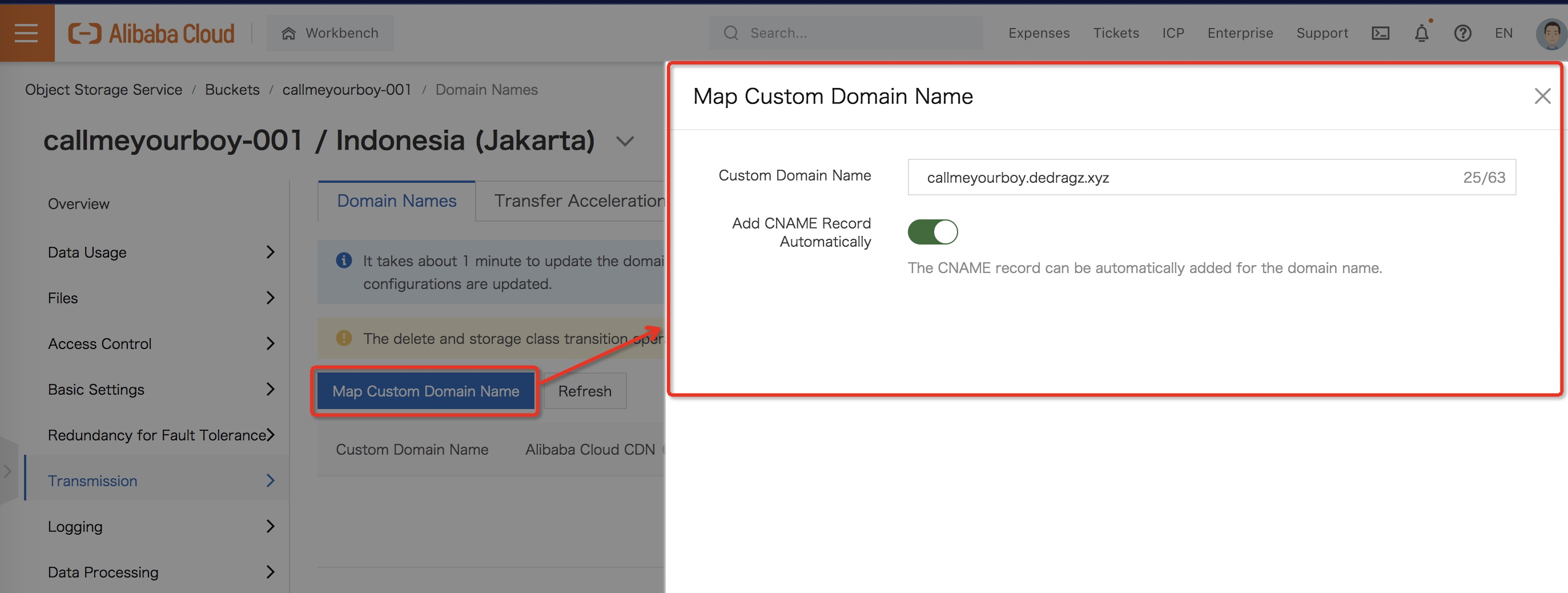
Task: Close the Map Custom Domain Name panel
Action: [1542, 96]
